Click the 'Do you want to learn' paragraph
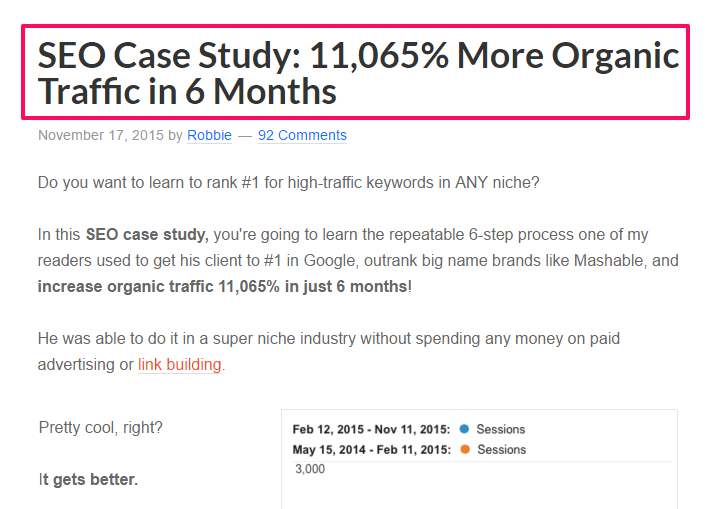The image size is (725, 509). pos(289,183)
